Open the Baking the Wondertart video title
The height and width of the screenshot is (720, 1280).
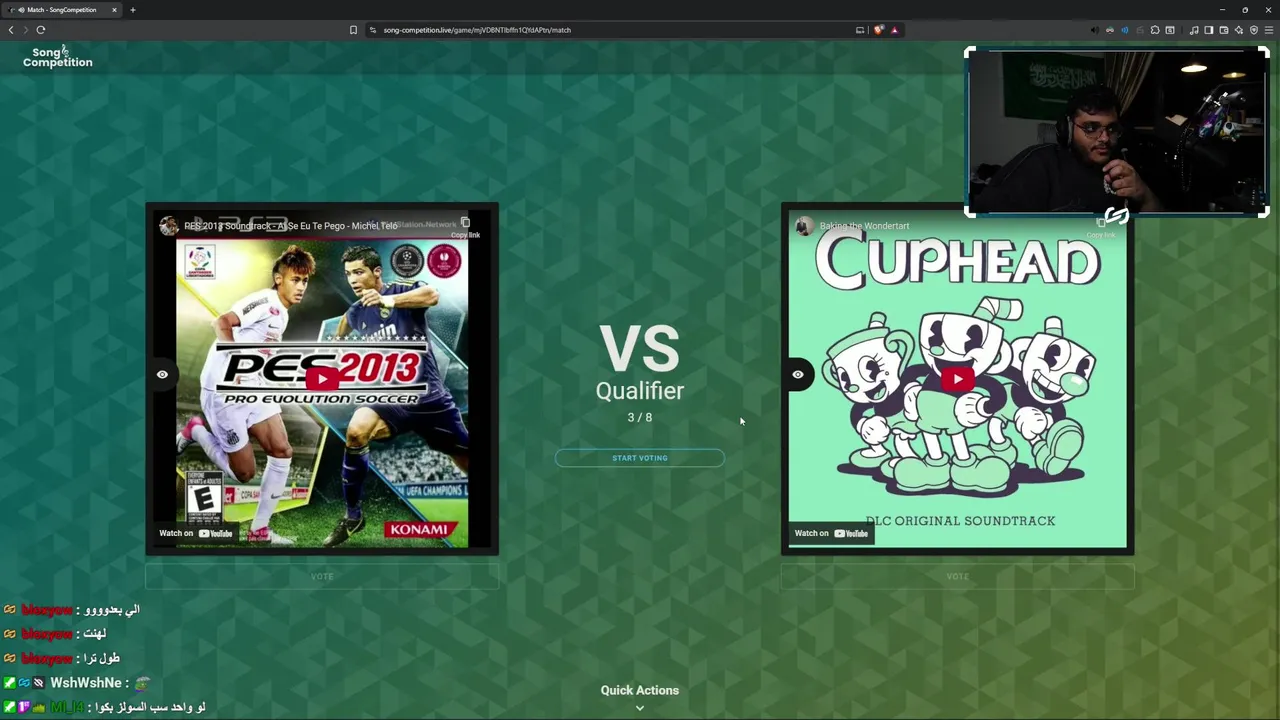pyautogui.click(x=865, y=226)
